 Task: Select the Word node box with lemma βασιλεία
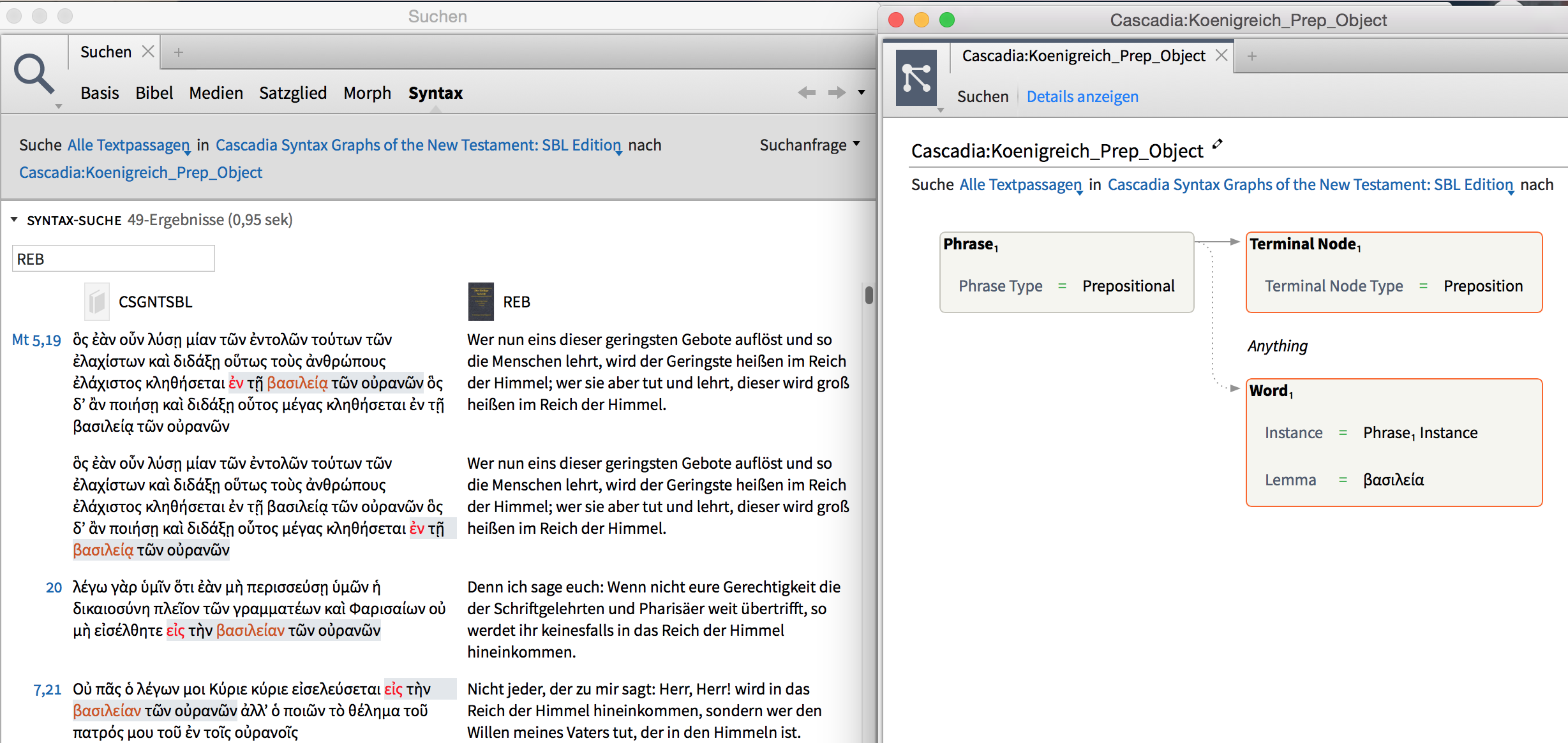[1393, 442]
